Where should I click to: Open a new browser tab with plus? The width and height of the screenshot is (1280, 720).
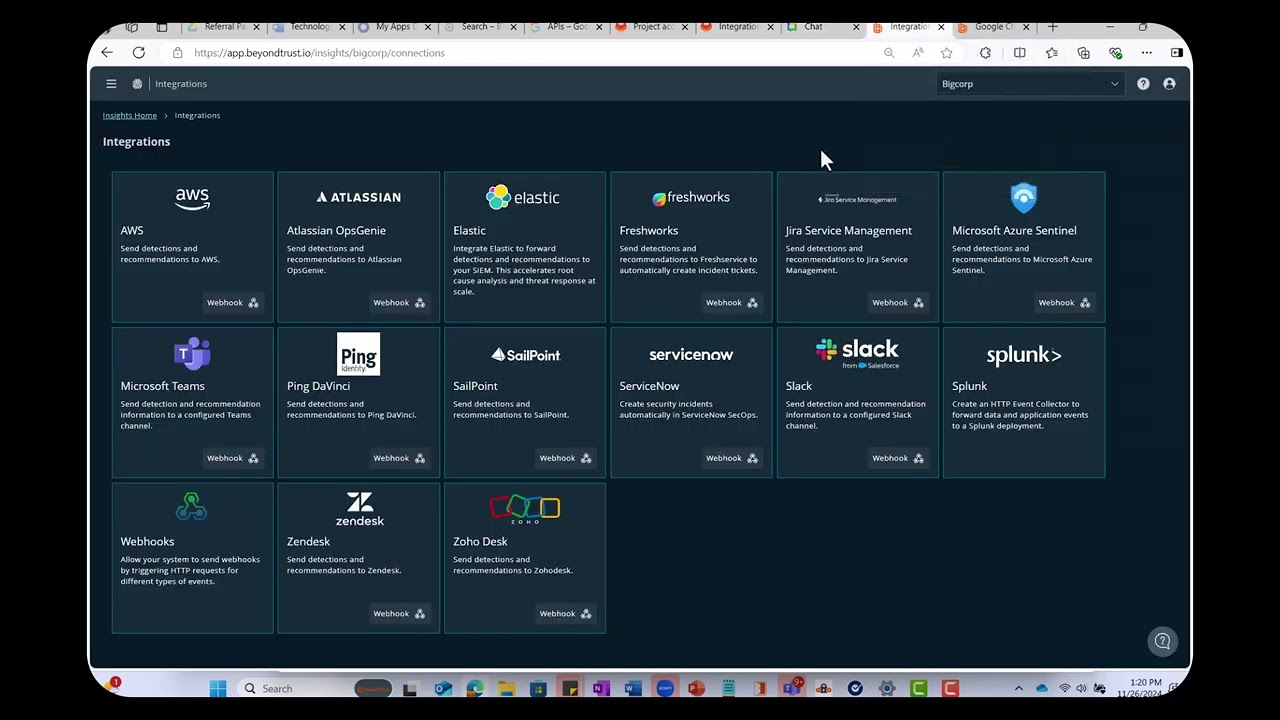tap(1052, 27)
